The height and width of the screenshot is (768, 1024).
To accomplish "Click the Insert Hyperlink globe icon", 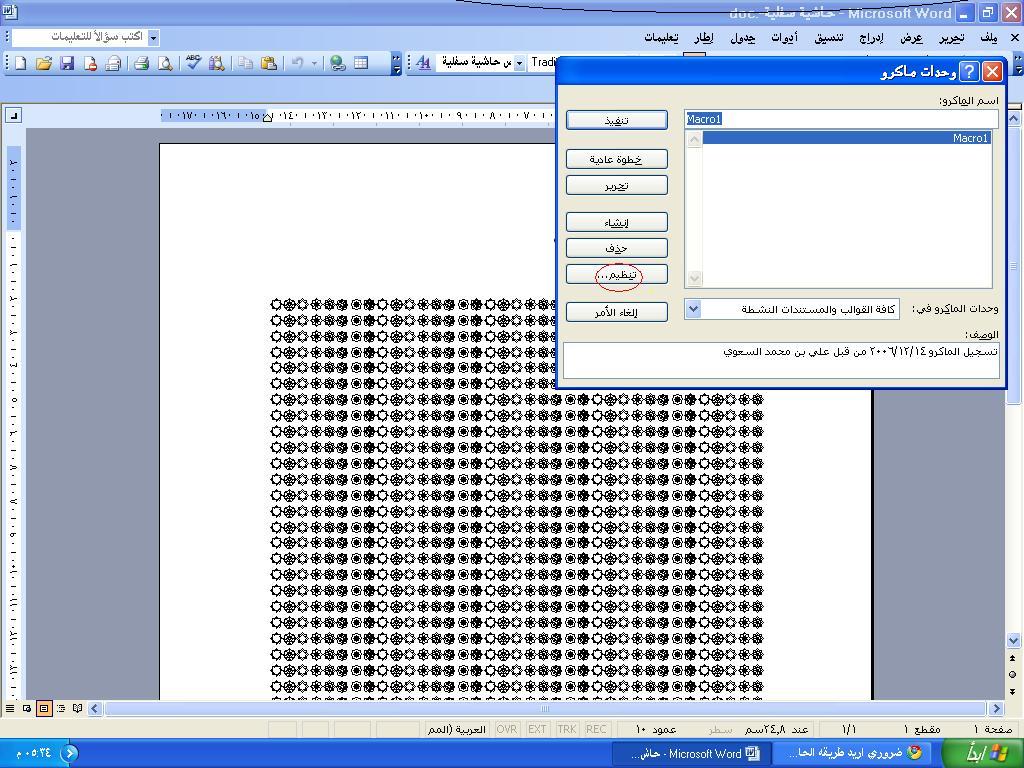I will (x=338, y=63).
